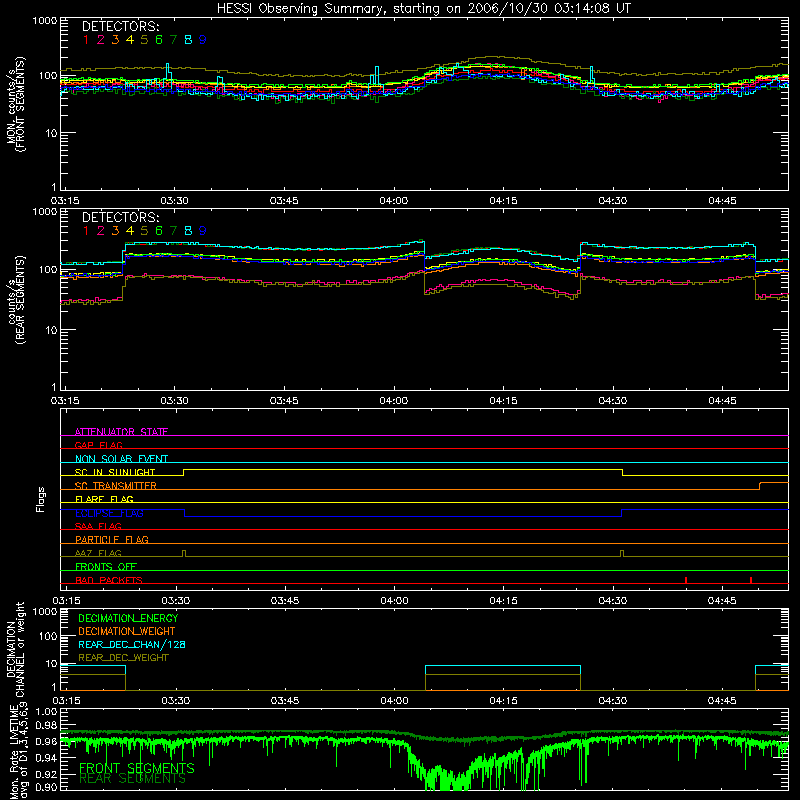Click the REAR_DEC_CHAN/128 legend entry
Image resolution: width=800 pixels, height=800 pixels.
pos(132,644)
